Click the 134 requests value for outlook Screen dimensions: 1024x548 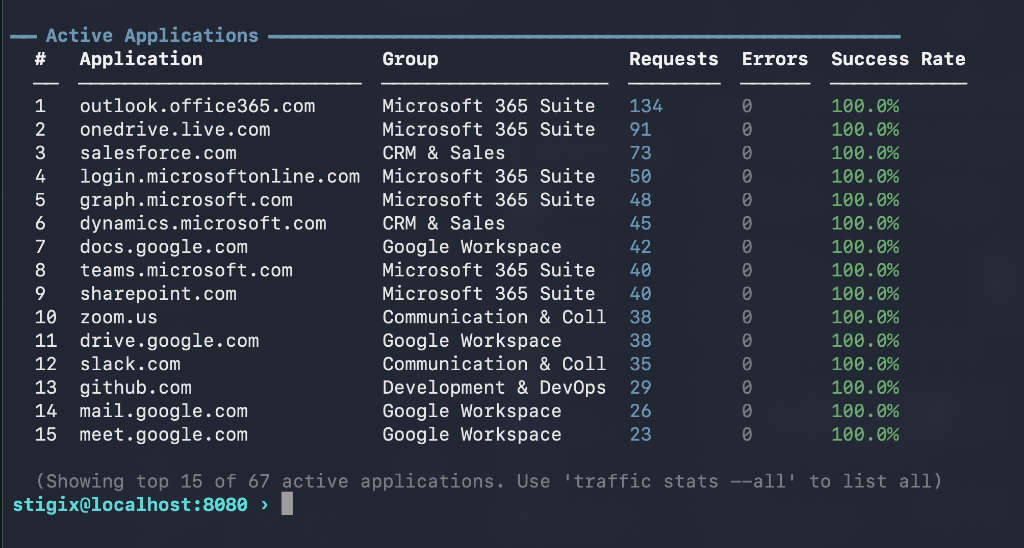[646, 106]
